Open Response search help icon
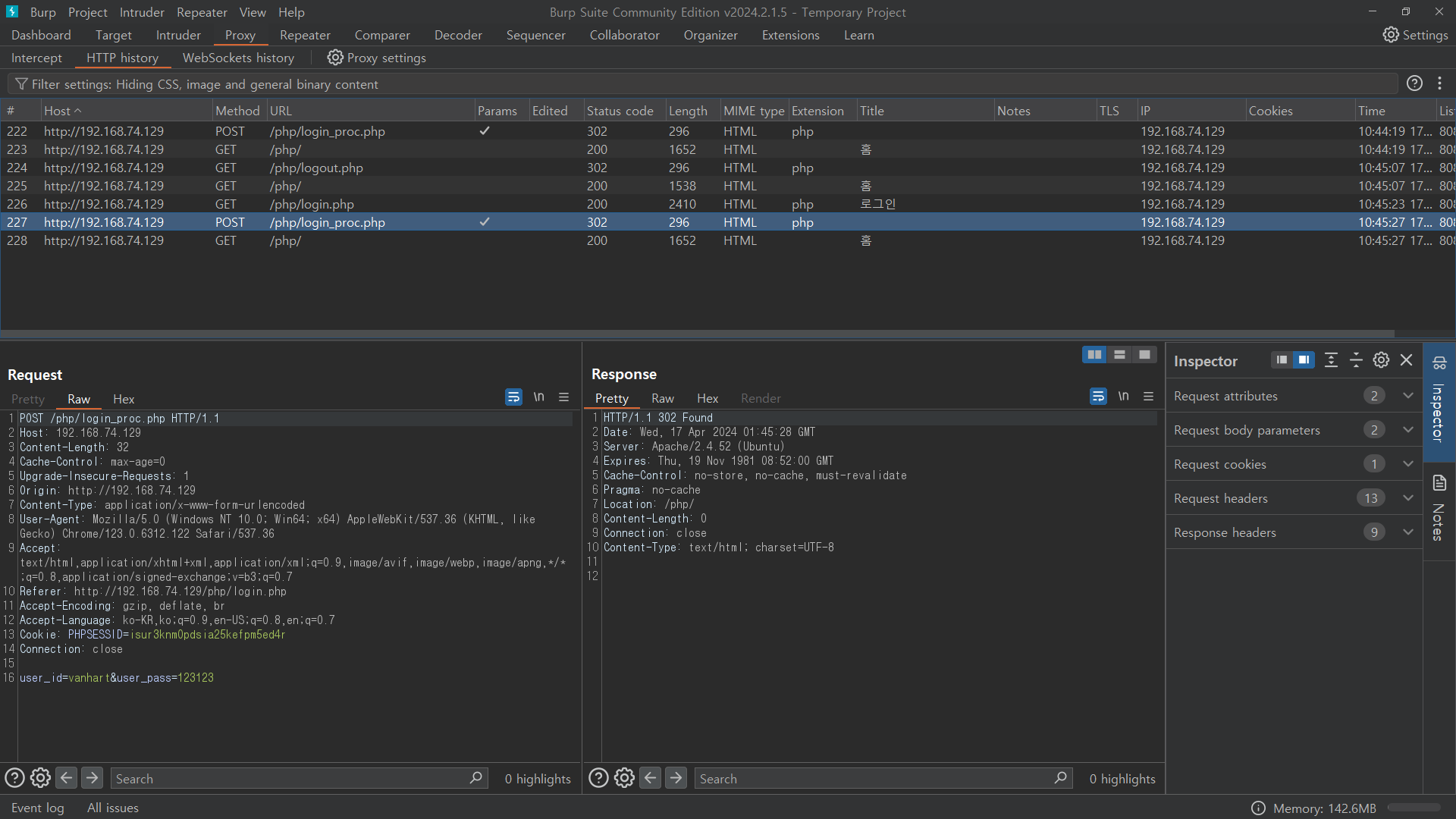Screen dimensions: 1456x819 (x=598, y=778)
